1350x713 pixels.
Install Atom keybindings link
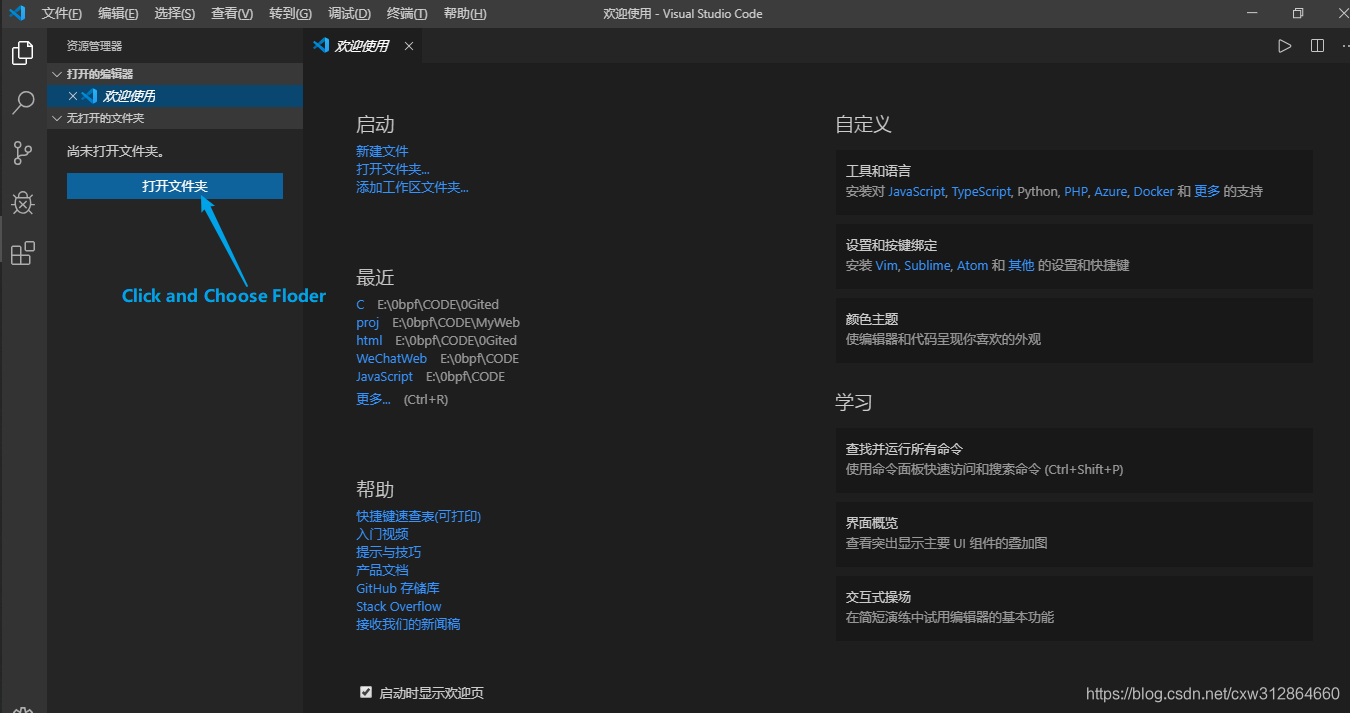[972, 265]
